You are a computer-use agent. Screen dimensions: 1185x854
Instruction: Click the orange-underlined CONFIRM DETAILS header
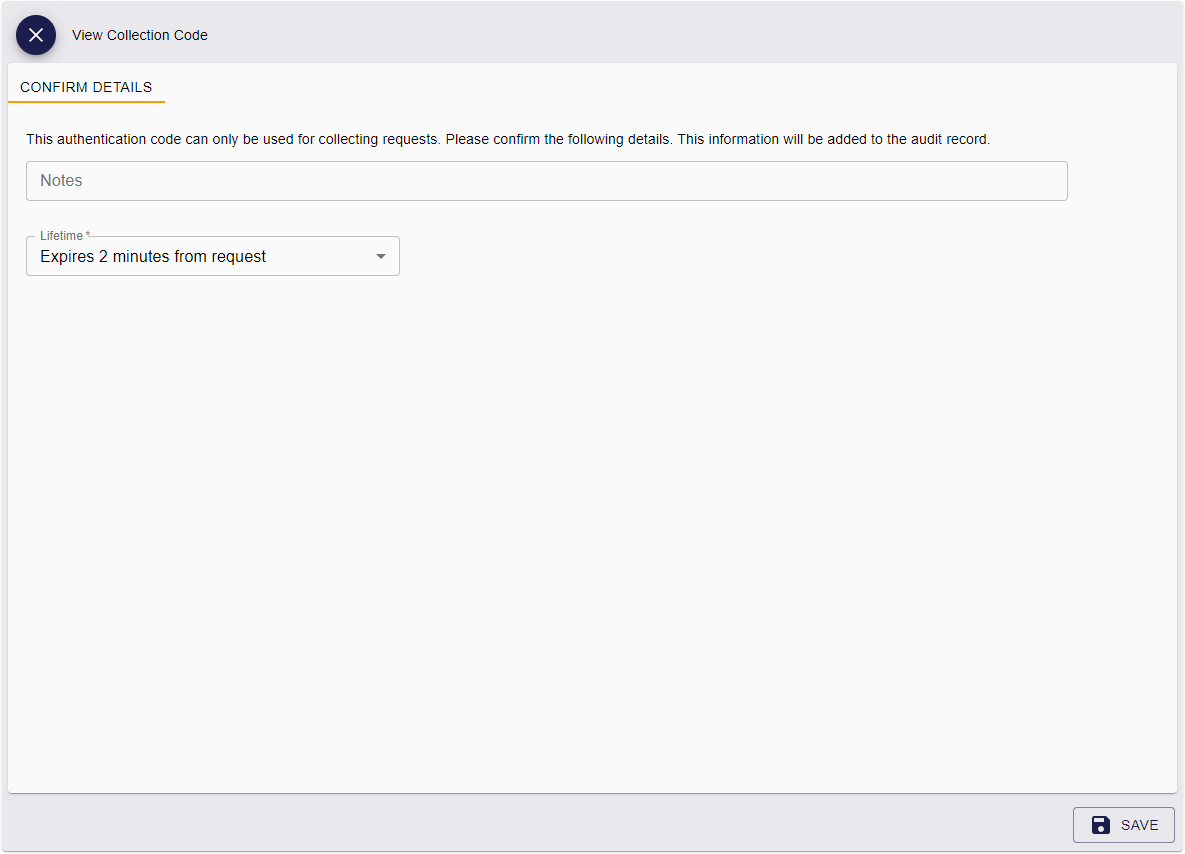[86, 88]
